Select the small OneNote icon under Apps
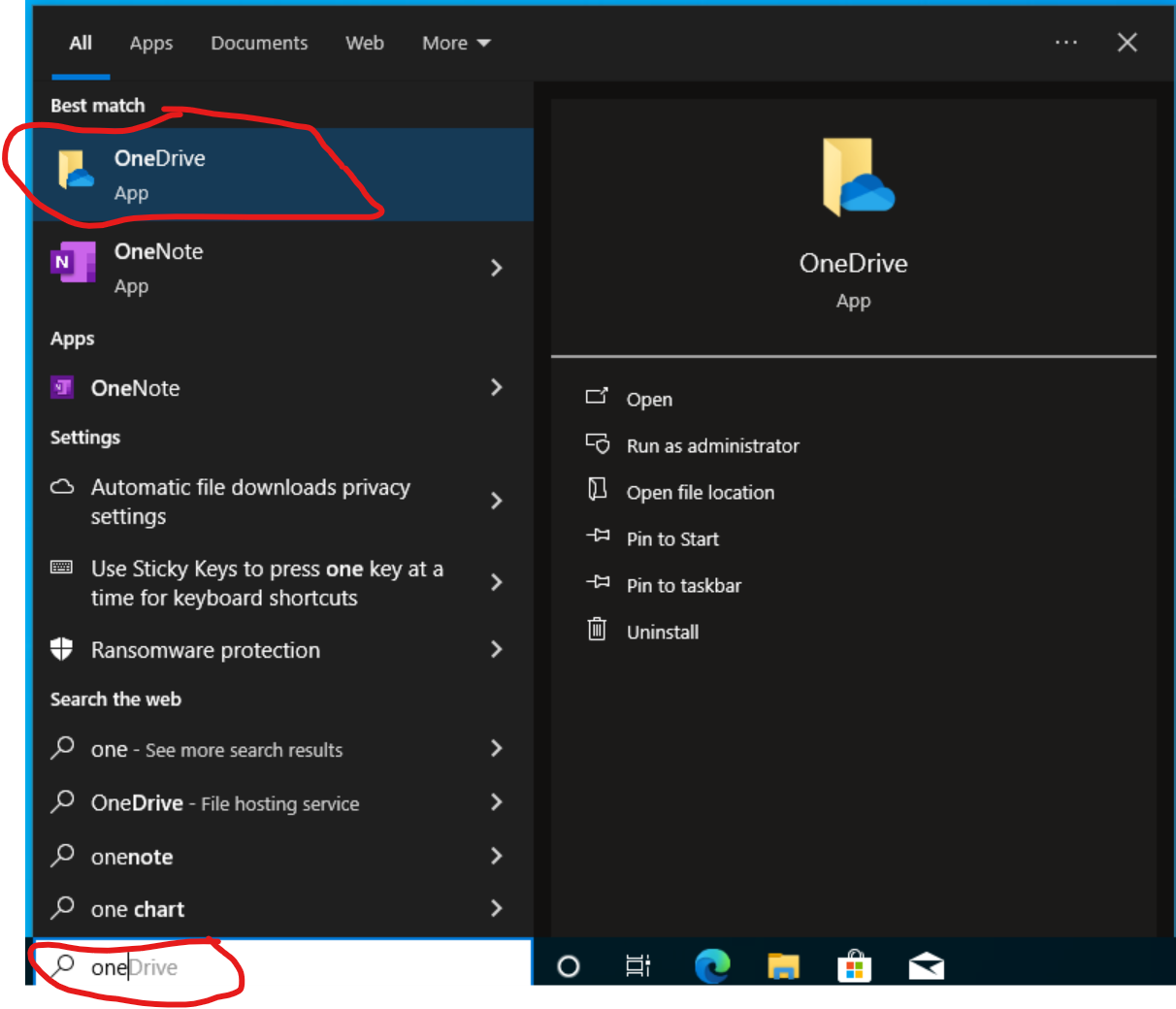Viewport: 1176px width, 1009px height. pyautogui.click(x=62, y=388)
